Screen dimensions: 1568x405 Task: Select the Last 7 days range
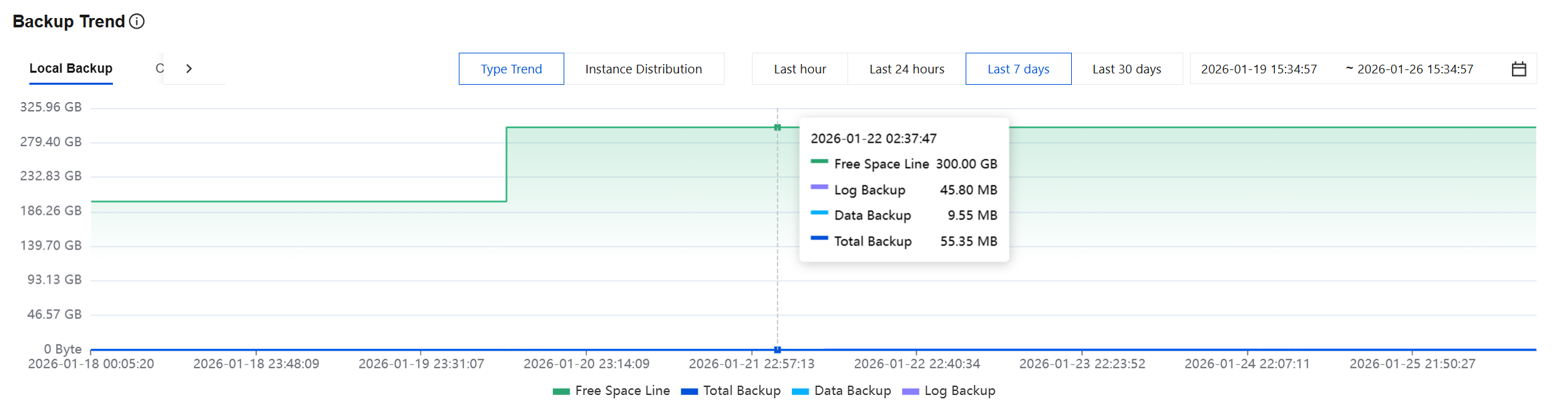click(1018, 69)
